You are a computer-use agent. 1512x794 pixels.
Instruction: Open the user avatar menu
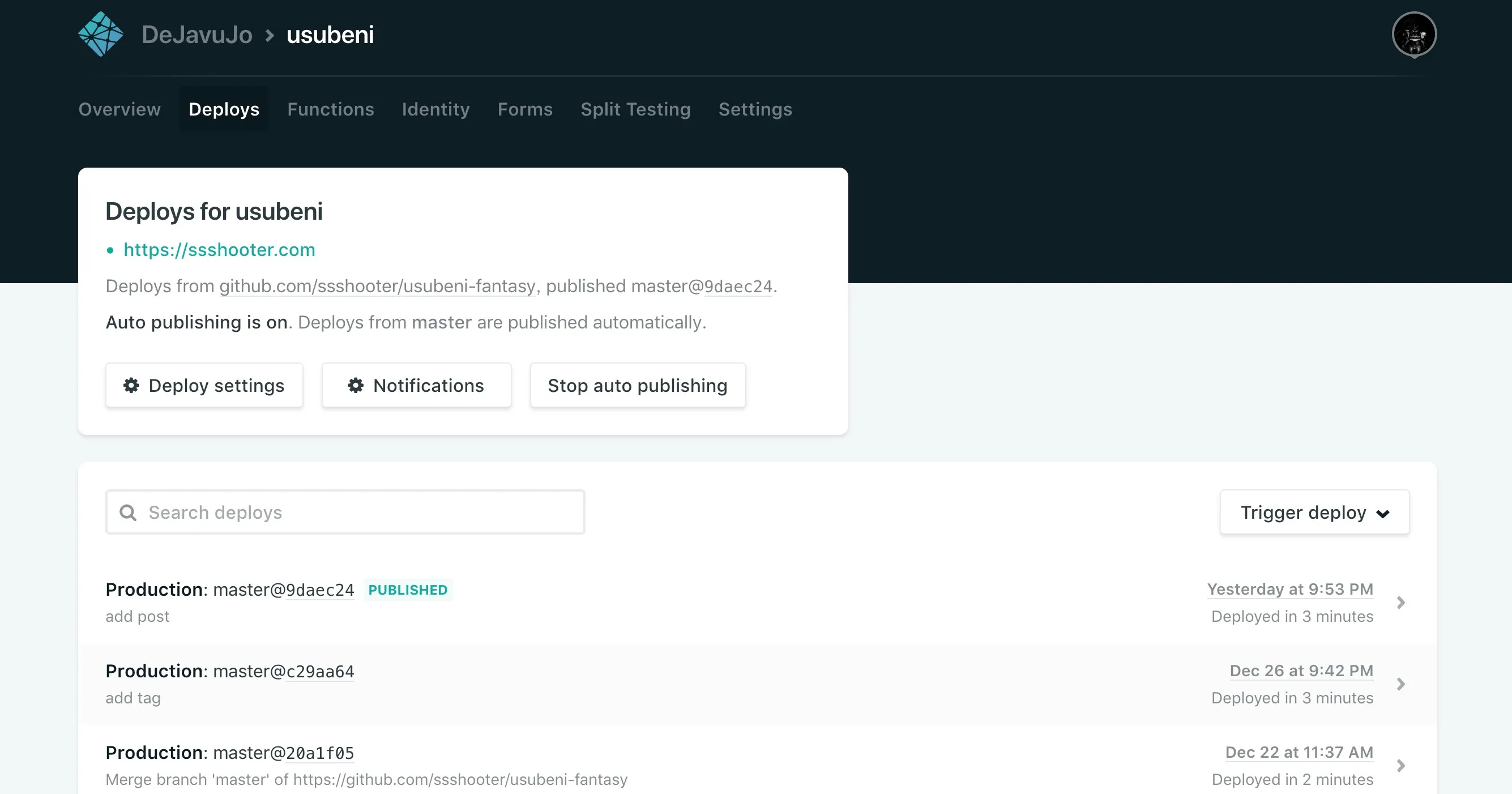1414,35
